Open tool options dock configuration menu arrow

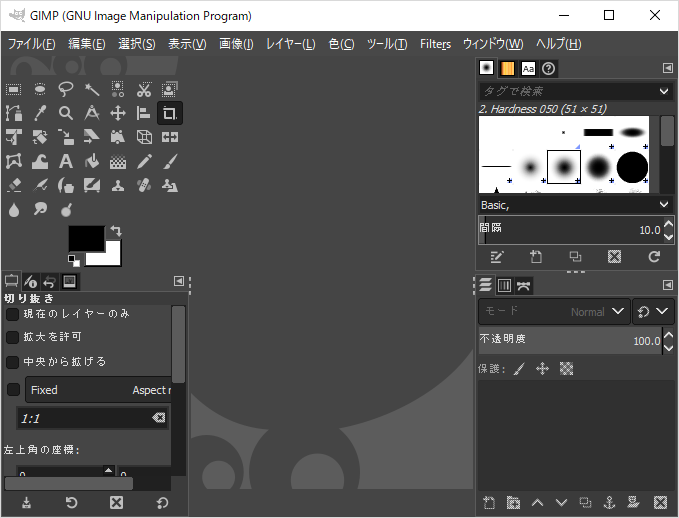click(178, 281)
